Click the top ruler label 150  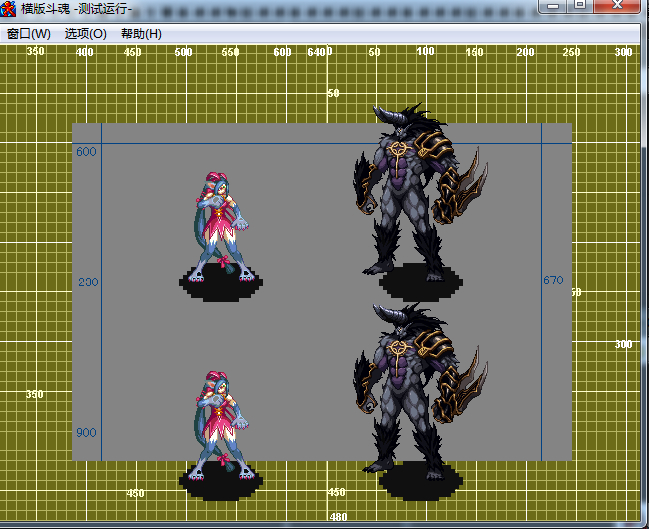pos(474,52)
